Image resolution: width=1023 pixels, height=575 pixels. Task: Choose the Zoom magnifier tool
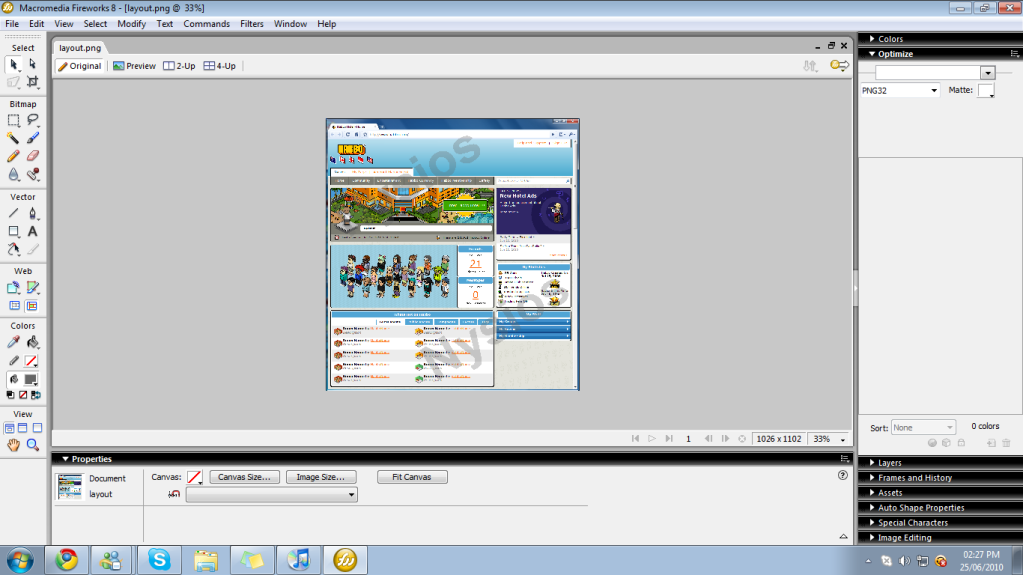33,445
